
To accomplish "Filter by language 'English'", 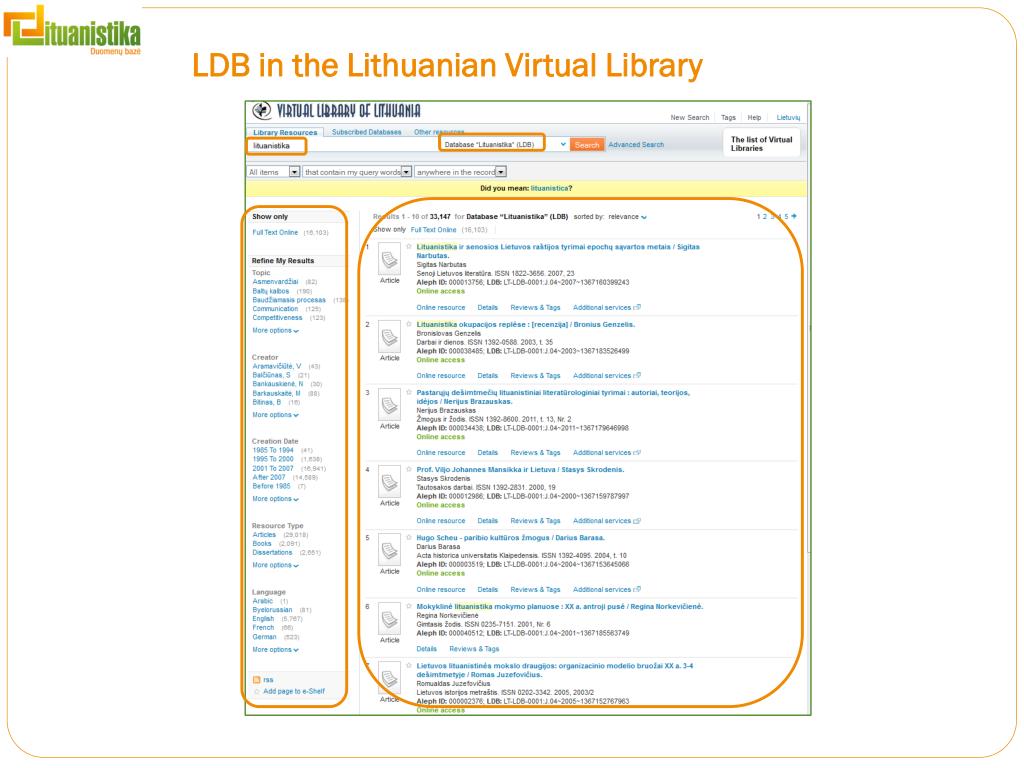I will [263, 619].
